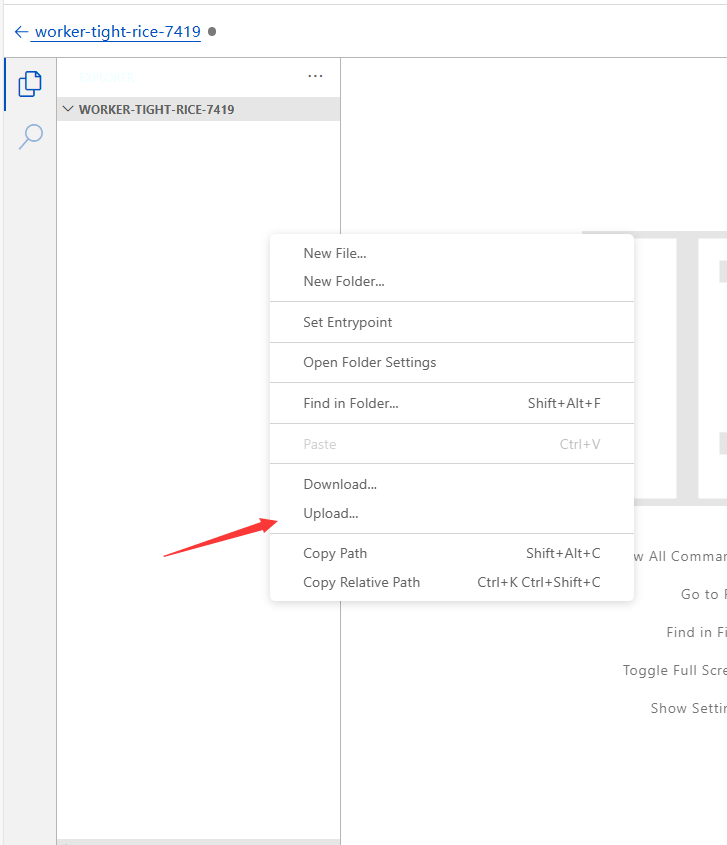Open the sidebar's three-dot more actions menu
This screenshot has height=845, width=727.
(x=315, y=76)
